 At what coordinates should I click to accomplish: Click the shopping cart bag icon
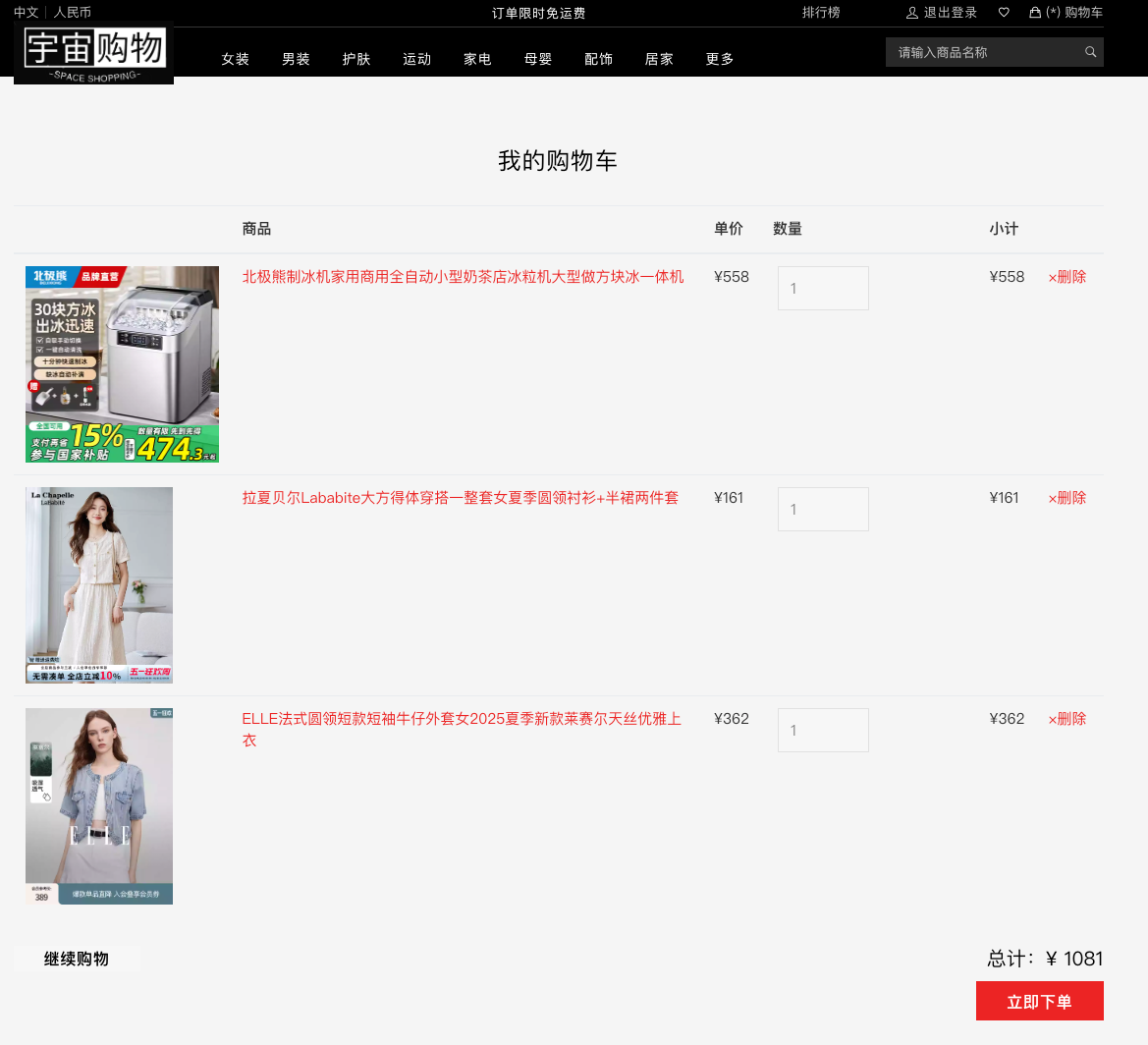[1035, 13]
